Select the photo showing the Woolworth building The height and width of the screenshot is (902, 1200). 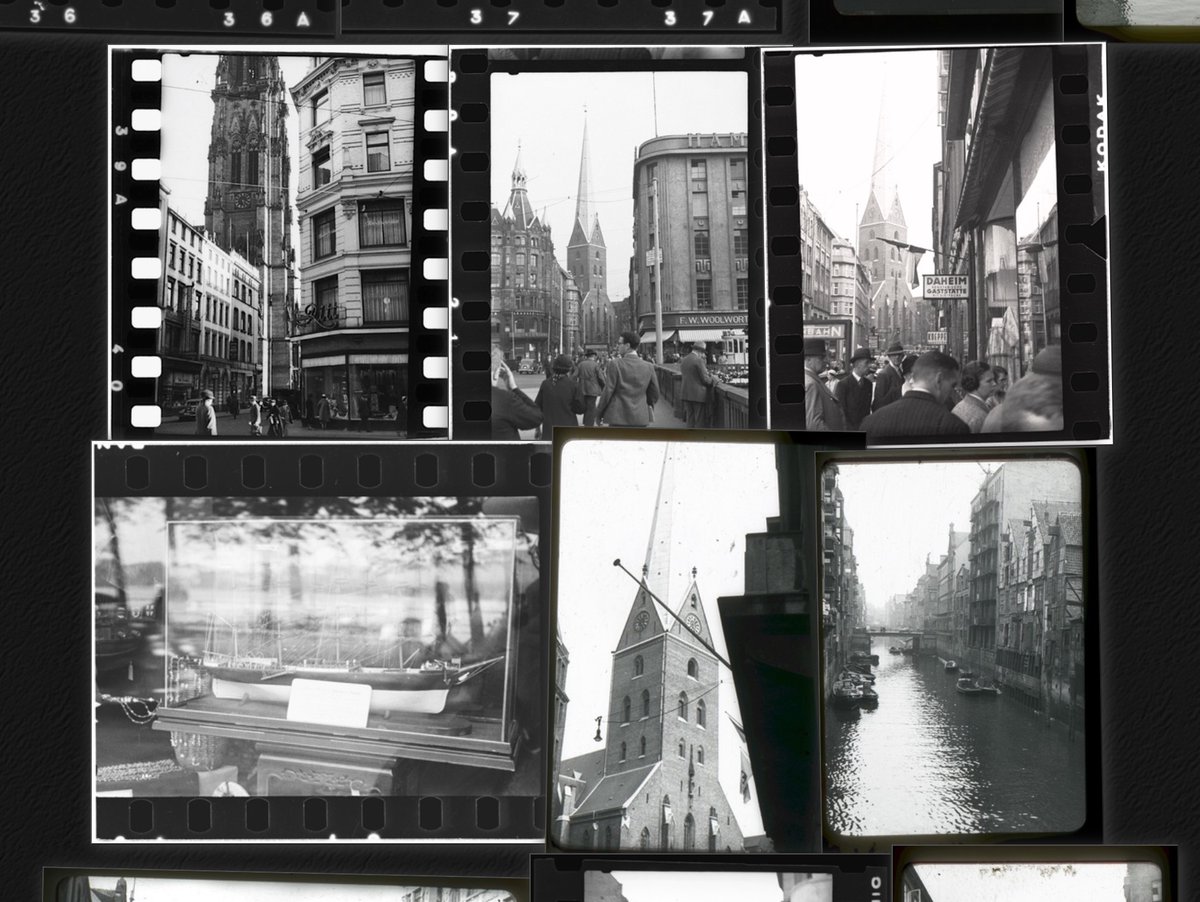[607, 243]
